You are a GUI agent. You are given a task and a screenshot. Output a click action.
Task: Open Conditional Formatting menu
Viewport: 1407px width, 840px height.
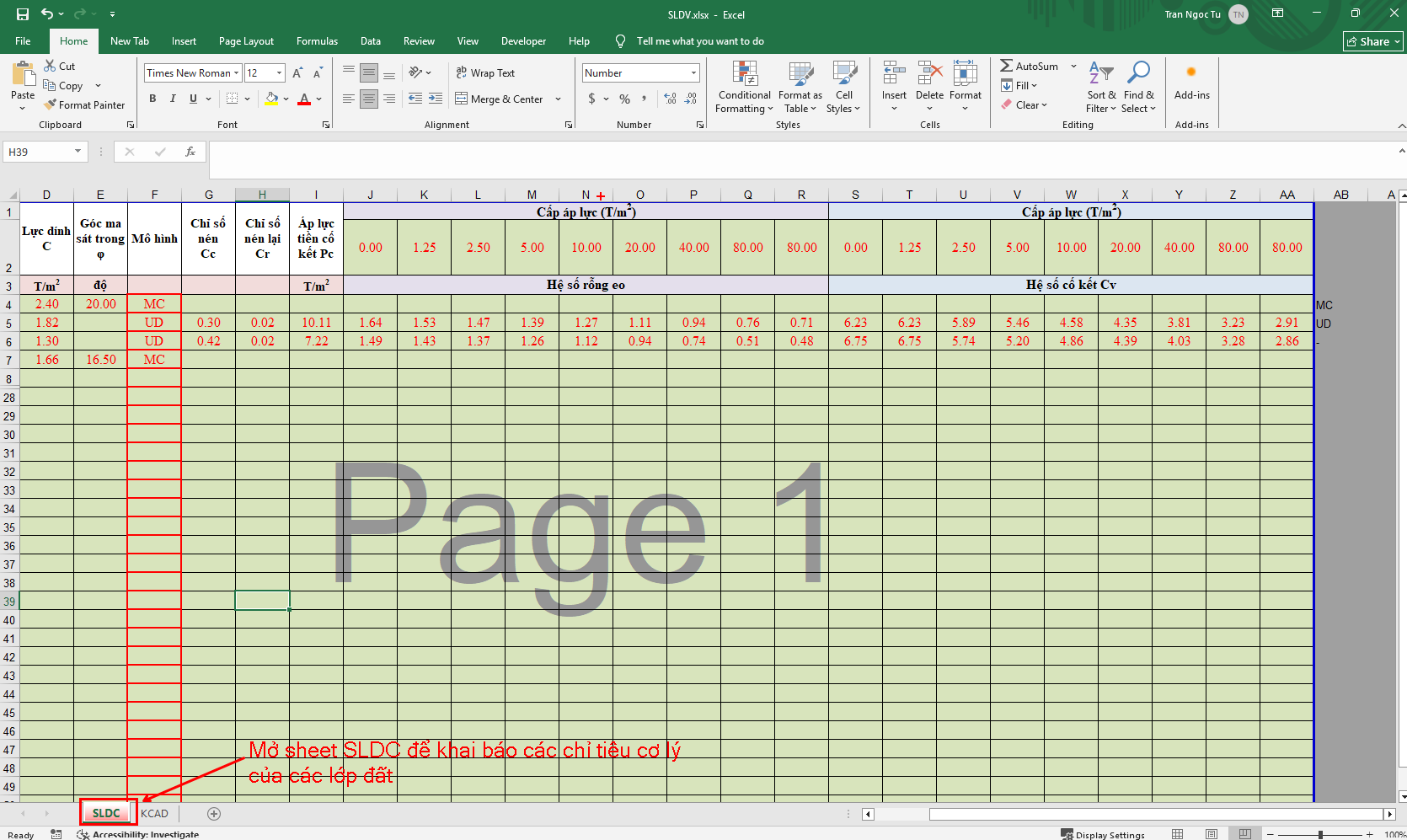[744, 87]
